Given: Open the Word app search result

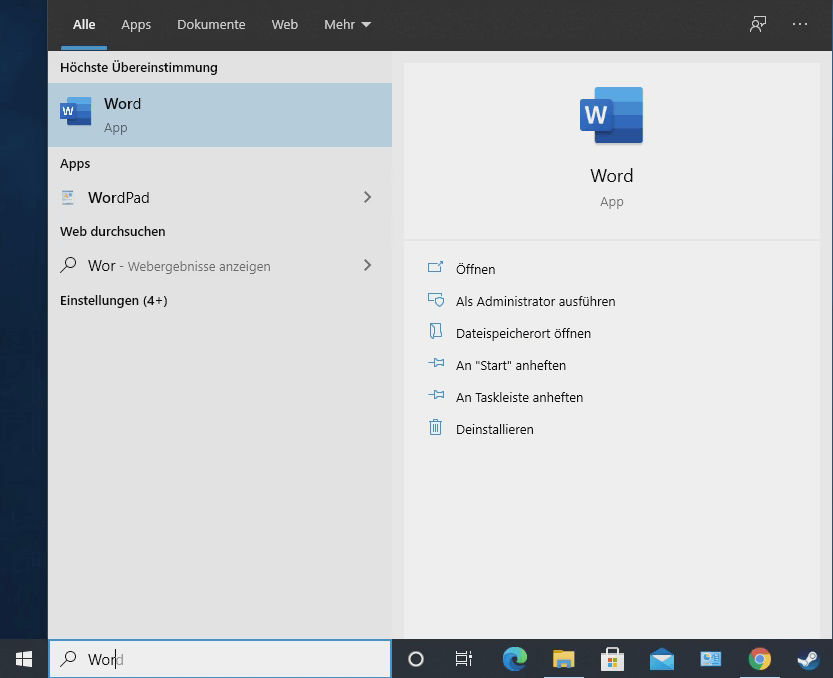Looking at the screenshot, I should (220, 115).
